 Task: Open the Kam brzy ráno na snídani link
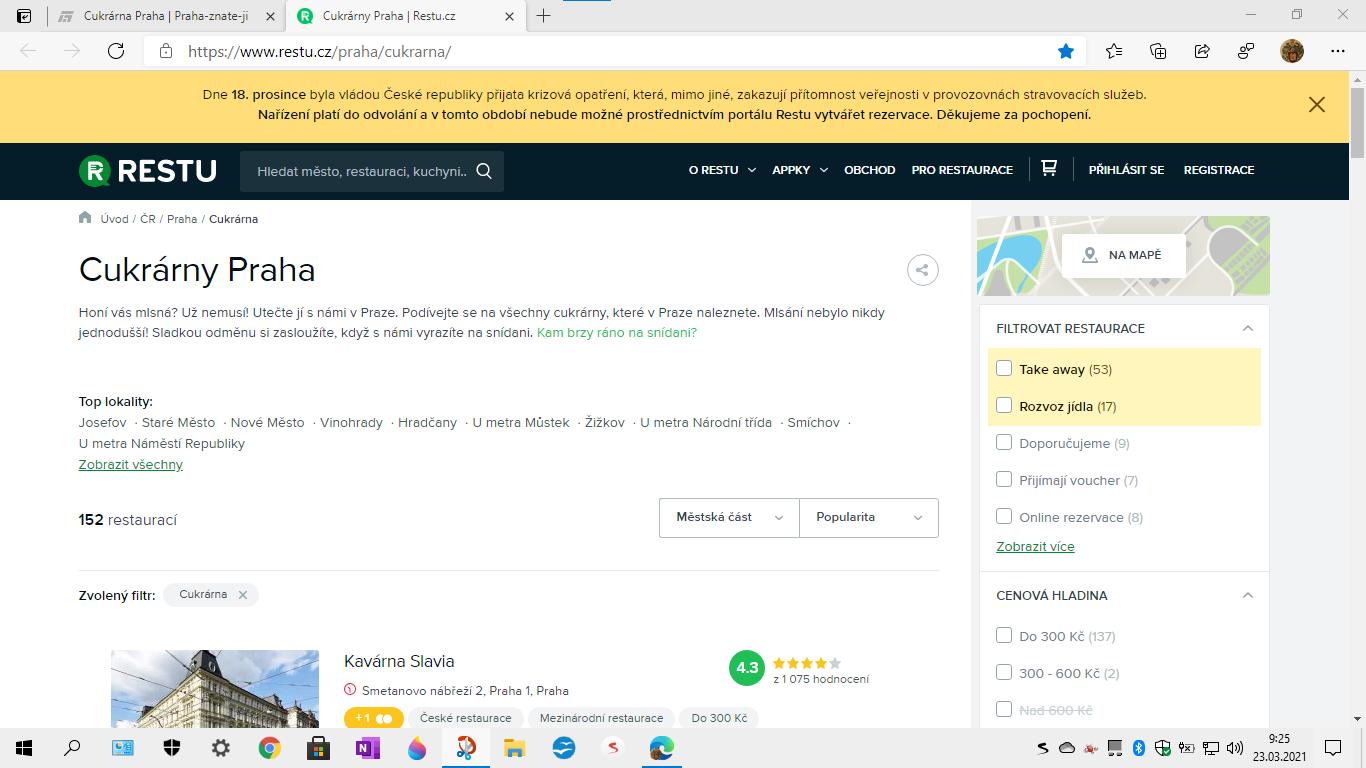pos(617,332)
